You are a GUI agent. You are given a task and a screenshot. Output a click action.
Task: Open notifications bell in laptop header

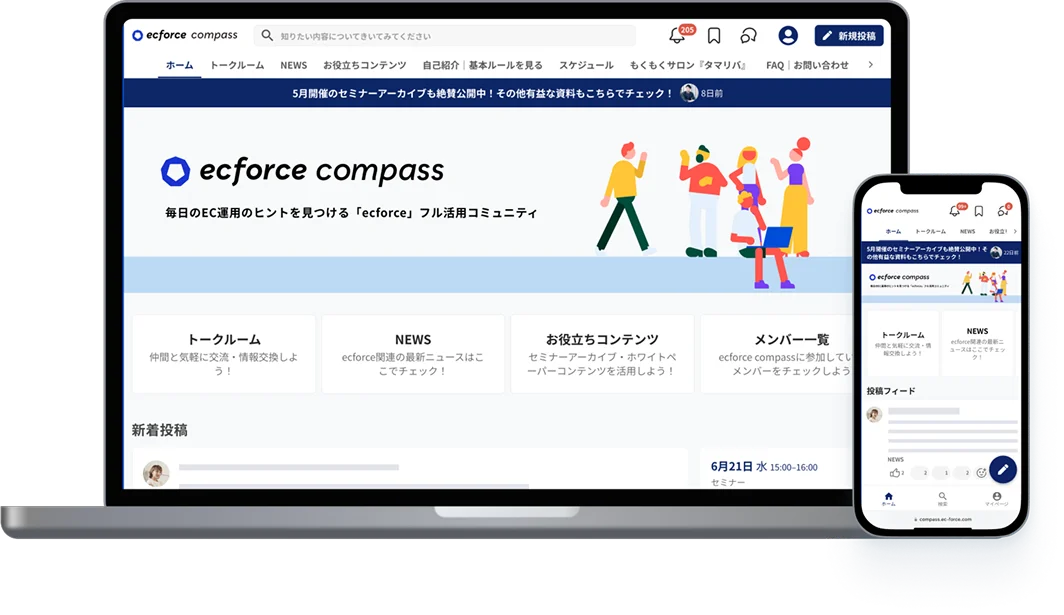[x=677, y=35]
